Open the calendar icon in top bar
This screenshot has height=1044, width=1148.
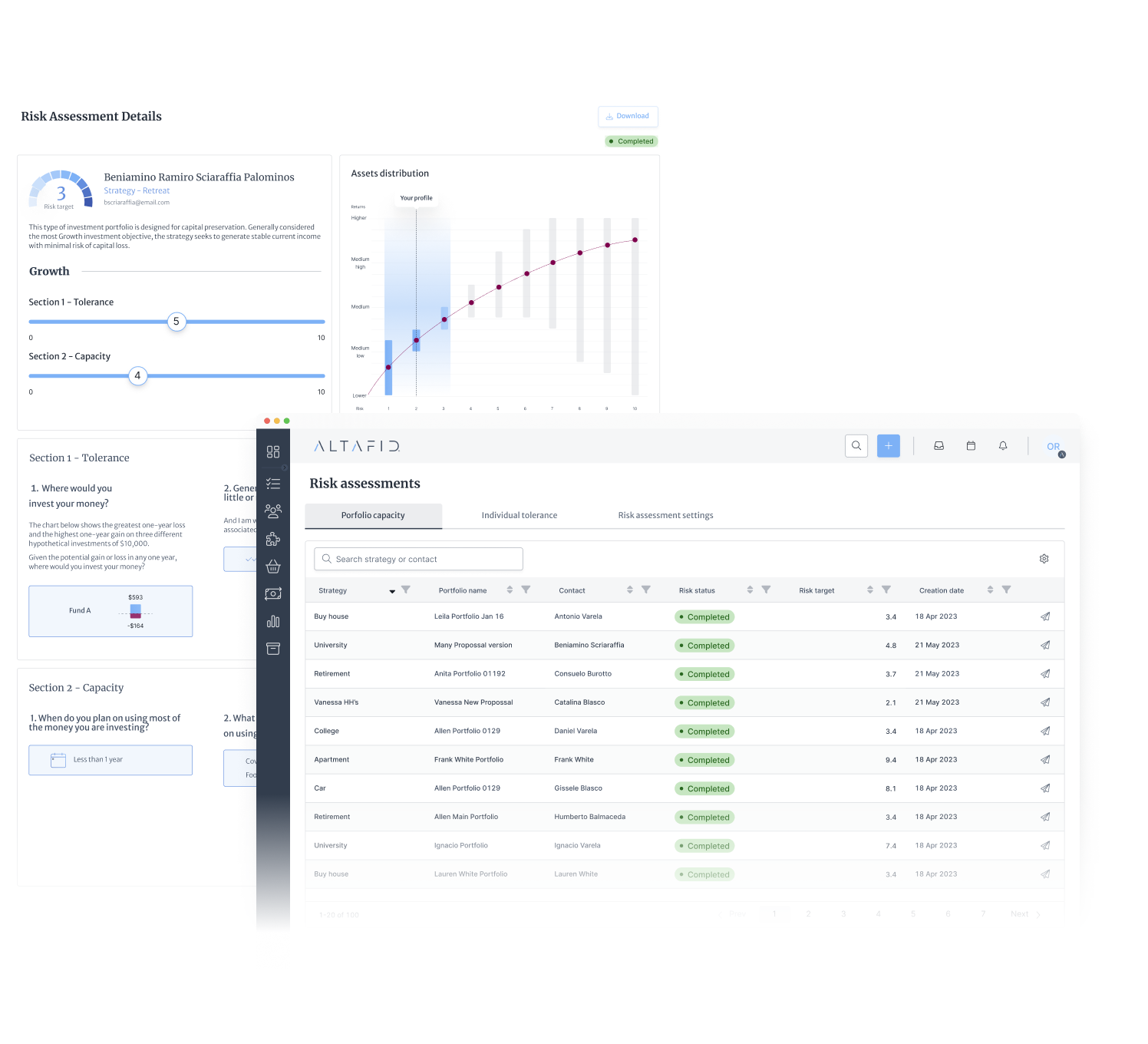coord(971,446)
